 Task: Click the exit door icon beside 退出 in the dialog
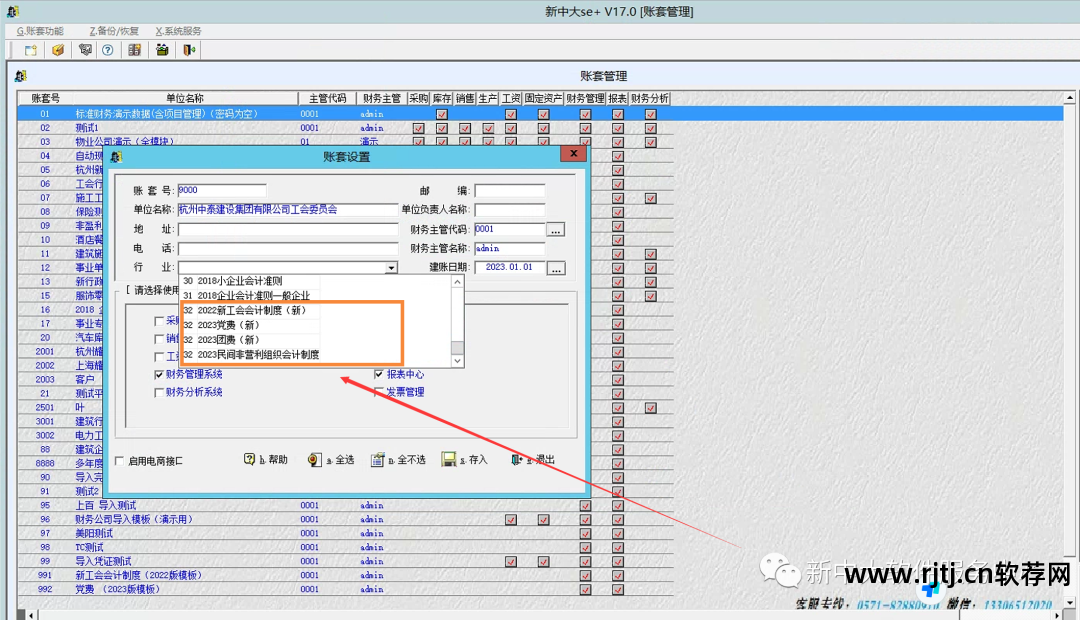[x=517, y=459]
